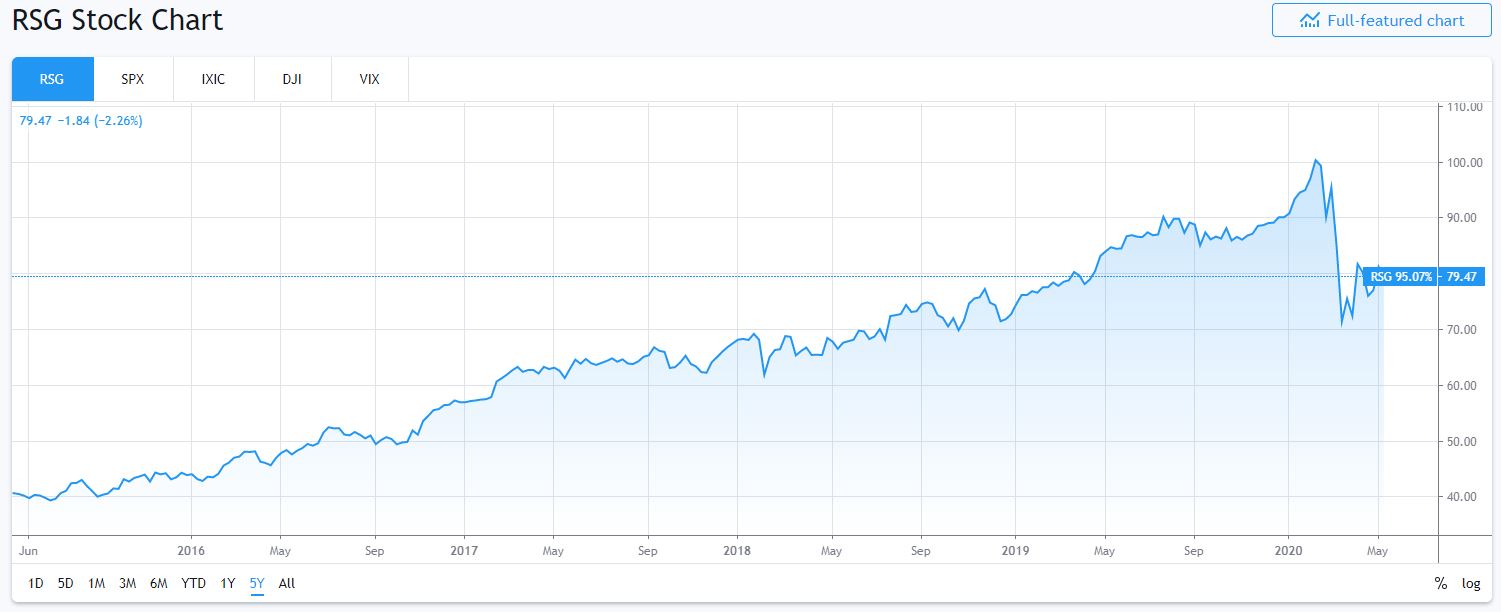Switch range to YTD

point(193,583)
